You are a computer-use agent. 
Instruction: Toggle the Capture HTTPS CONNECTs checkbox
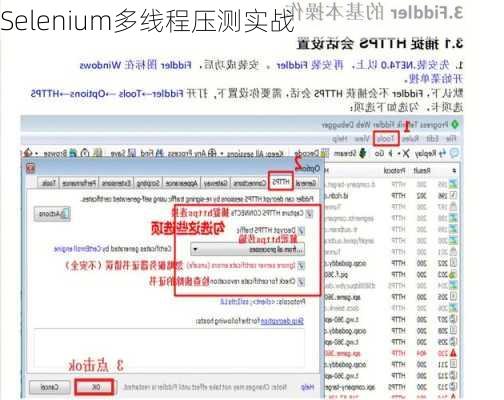[309, 214]
